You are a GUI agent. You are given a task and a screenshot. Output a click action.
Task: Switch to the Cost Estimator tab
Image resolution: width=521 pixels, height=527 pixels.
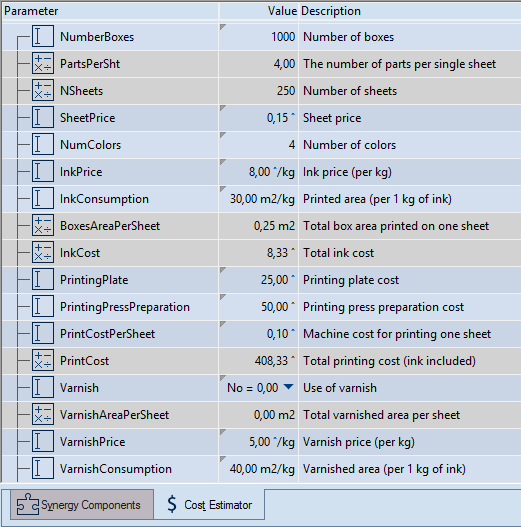209,504
